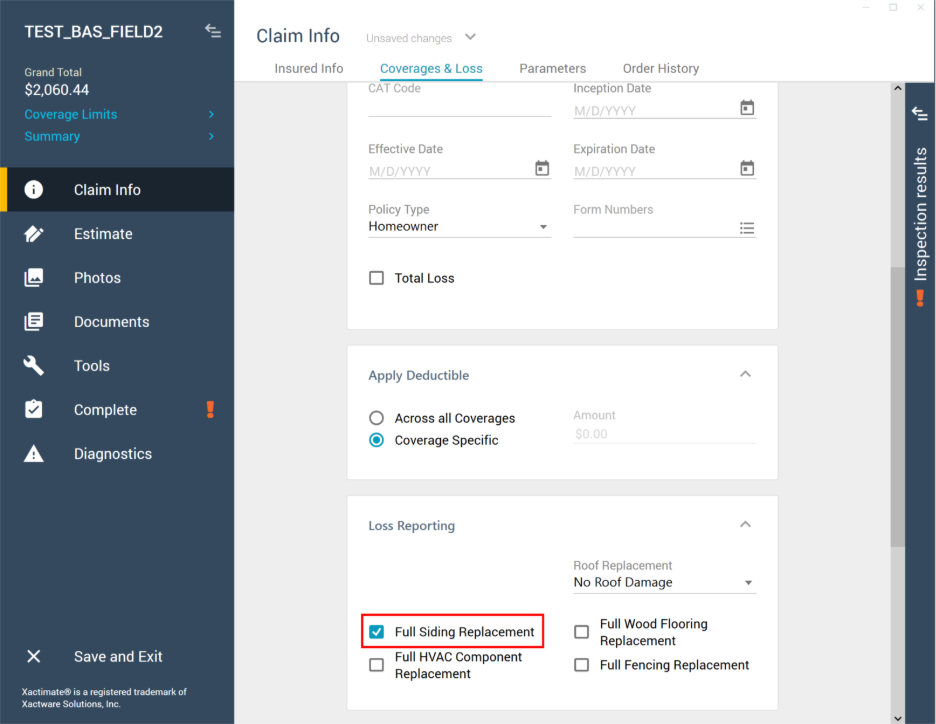Select the Across all Coverages option

(x=377, y=418)
